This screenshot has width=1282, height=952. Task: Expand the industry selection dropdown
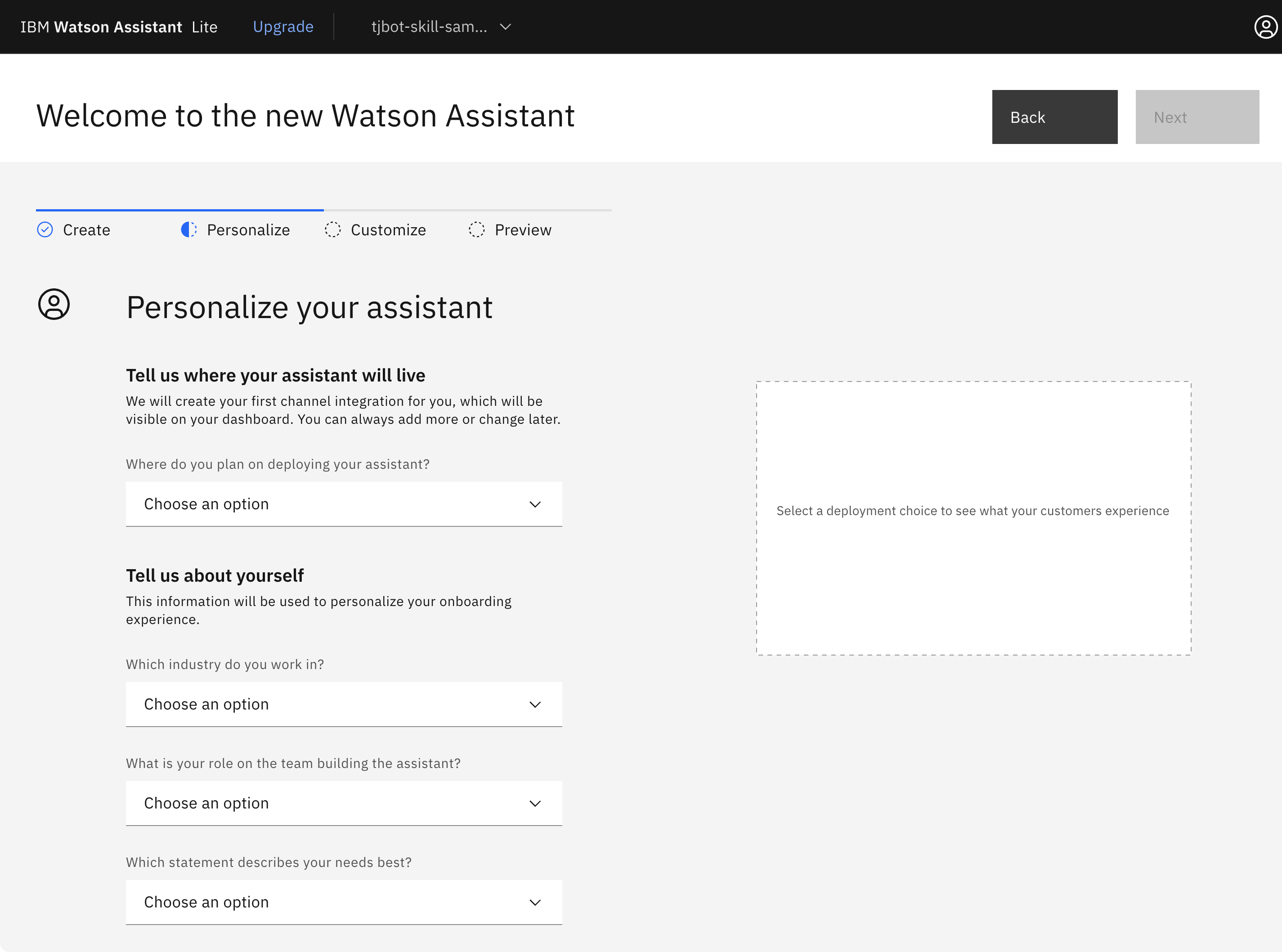coord(344,704)
